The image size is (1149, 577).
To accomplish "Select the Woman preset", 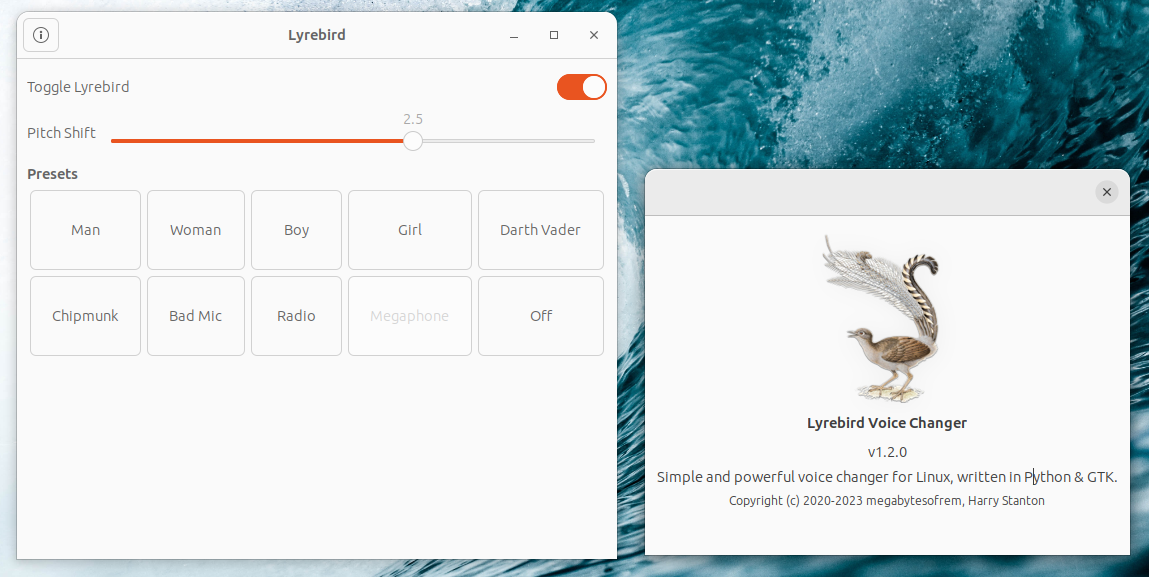I will (196, 230).
